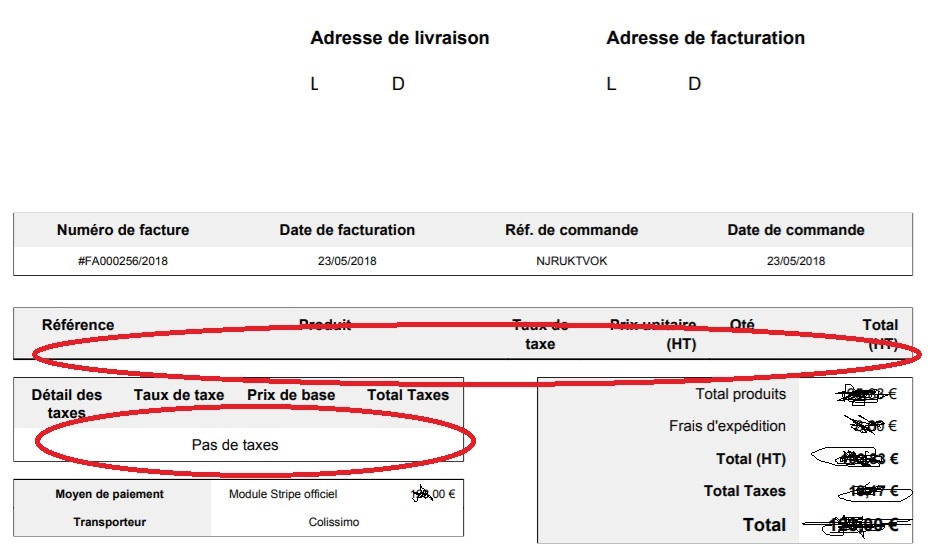Viewport: 946px width, 556px height.
Task: Click the 'Transporteur' label
Action: coord(109,522)
